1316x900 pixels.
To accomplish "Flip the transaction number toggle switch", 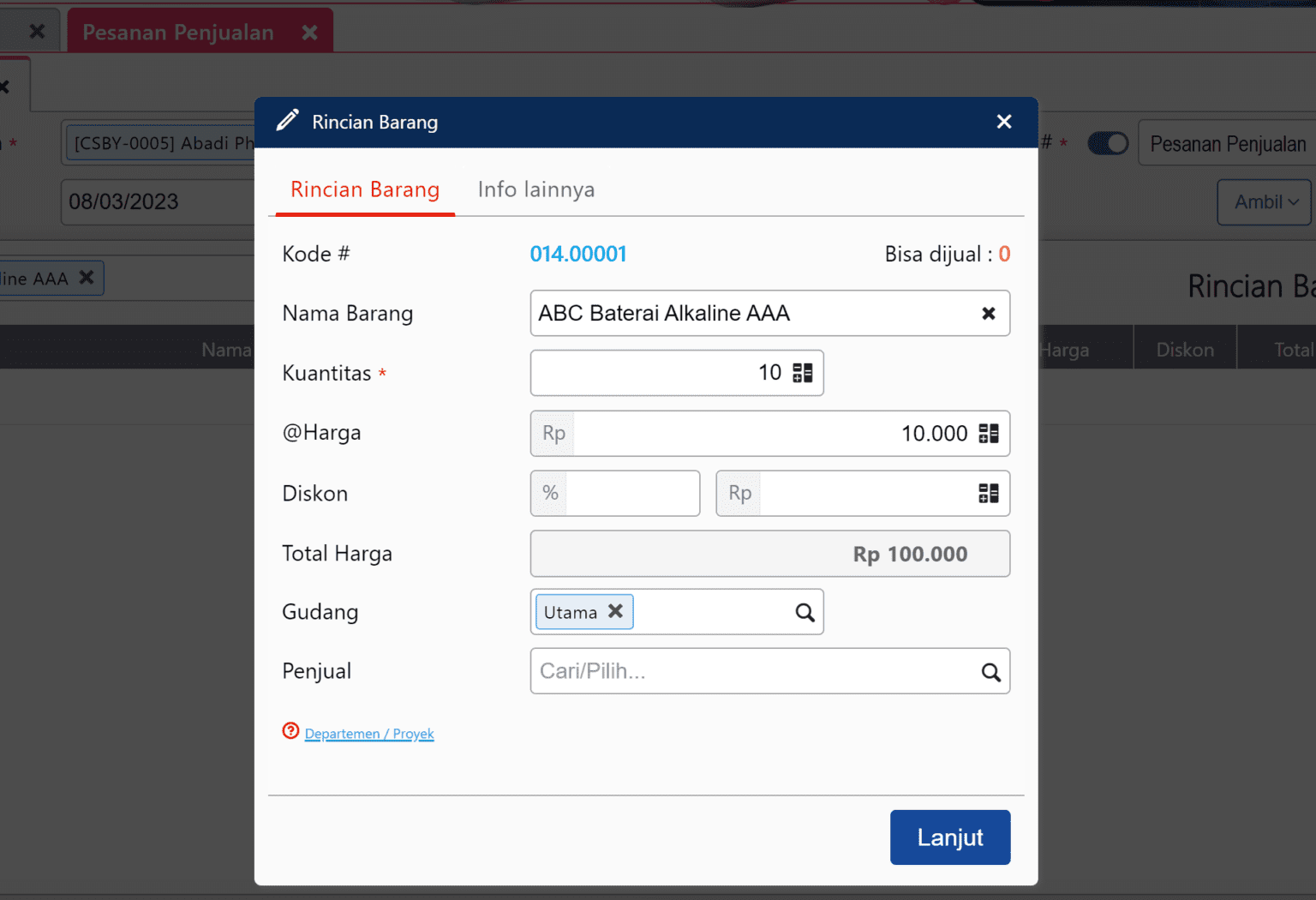I will tap(1108, 143).
